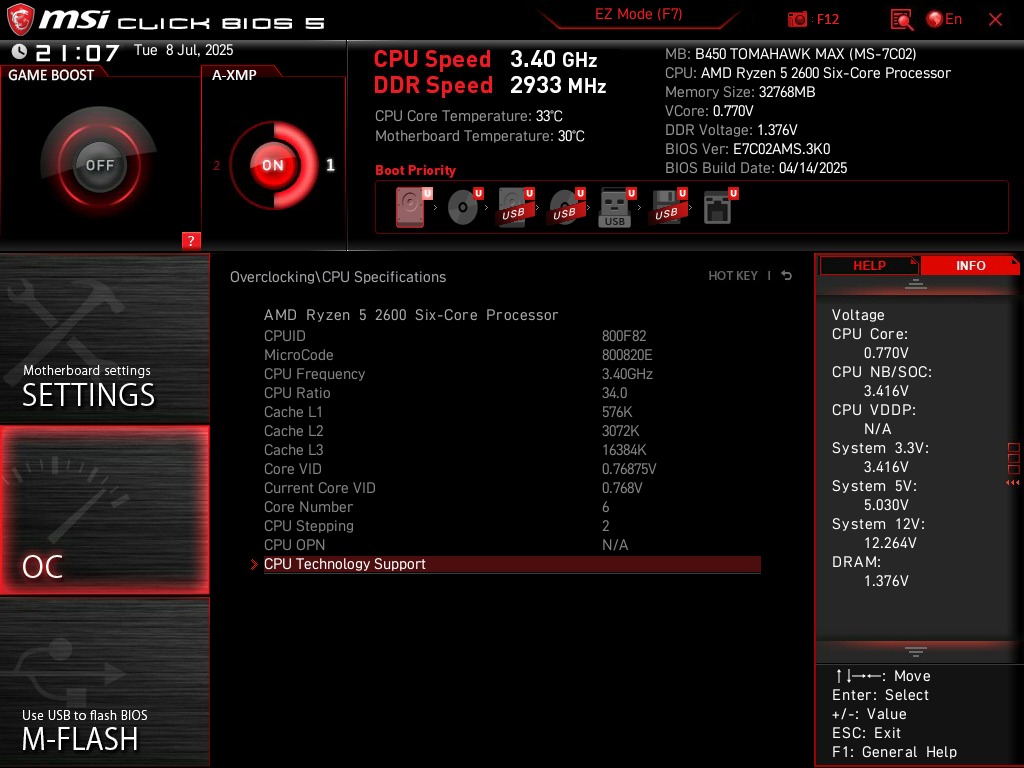This screenshot has height=768, width=1024.
Task: Select the network boot device icon
Action: (x=720, y=207)
